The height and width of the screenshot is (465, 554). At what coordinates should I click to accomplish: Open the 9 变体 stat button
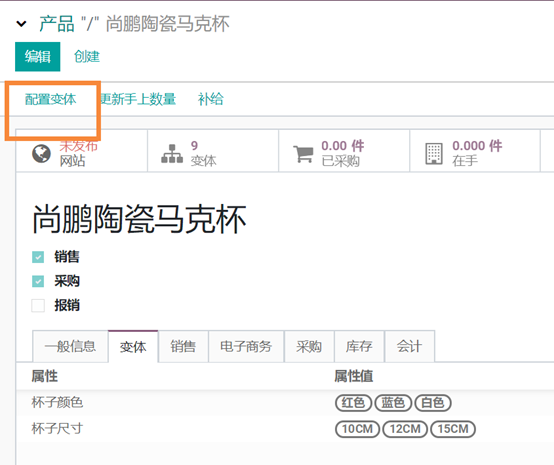click(213, 151)
